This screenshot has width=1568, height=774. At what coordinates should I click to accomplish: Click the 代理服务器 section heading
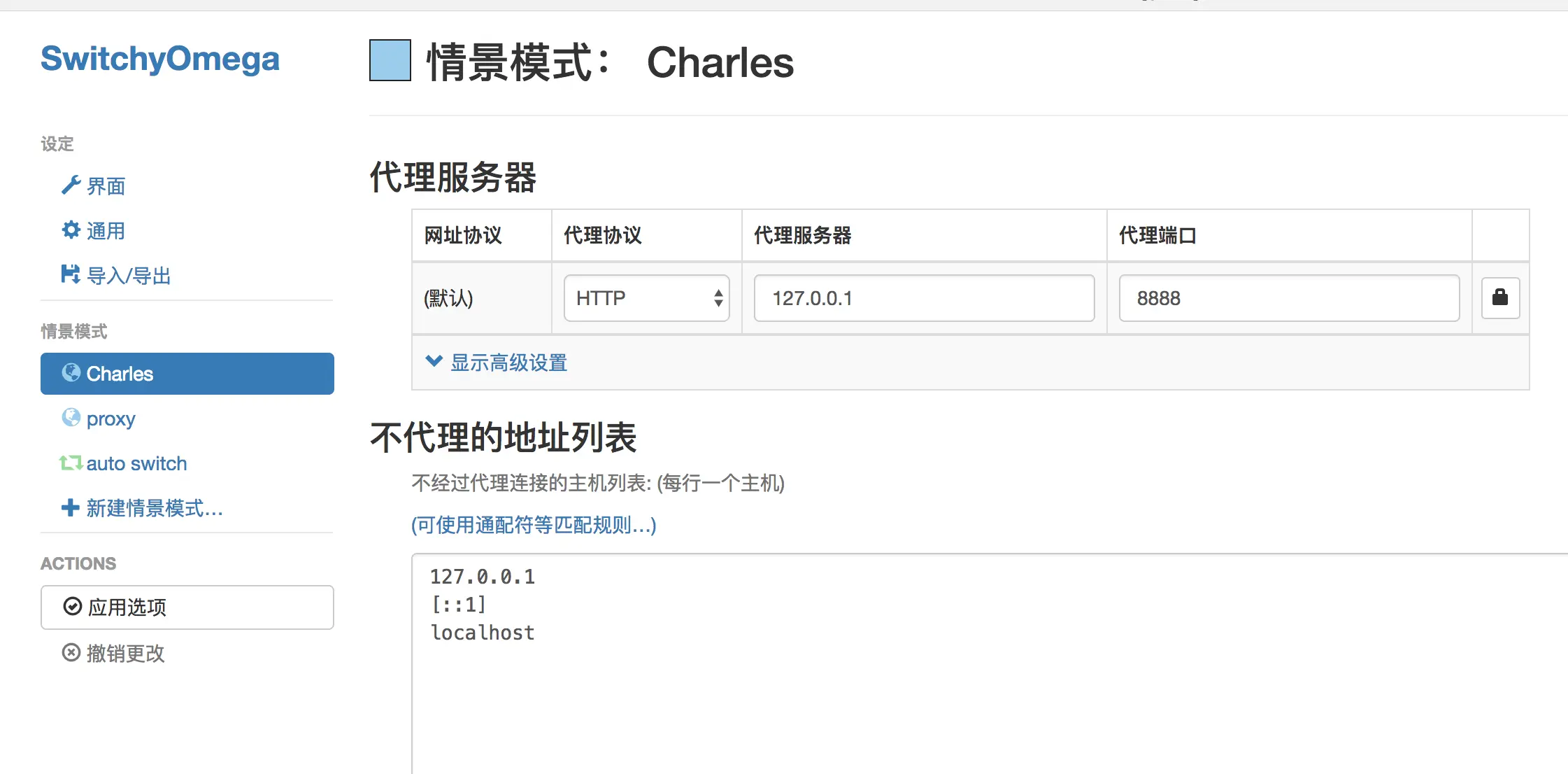[x=453, y=176]
